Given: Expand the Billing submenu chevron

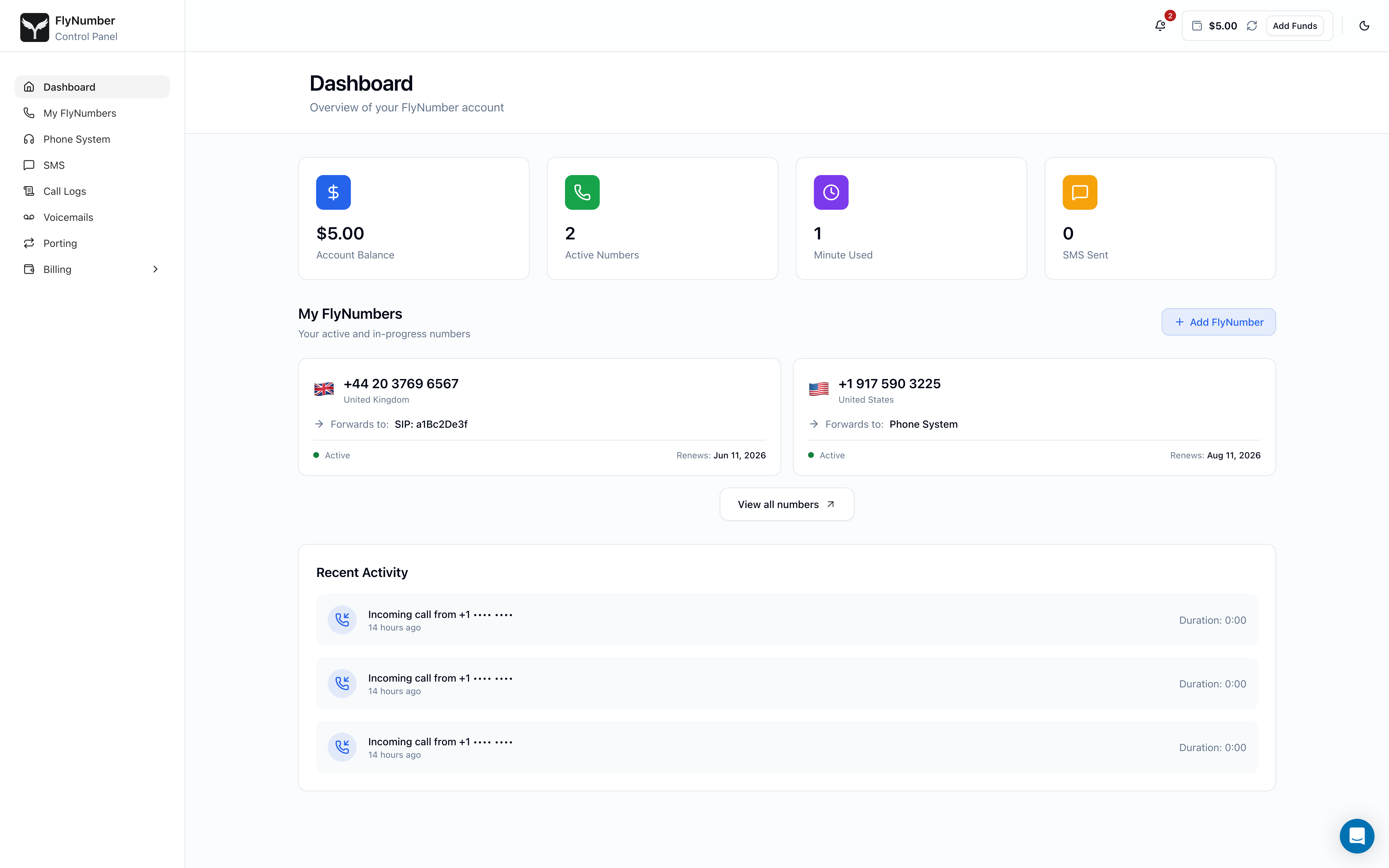Looking at the screenshot, I should click(x=155, y=269).
